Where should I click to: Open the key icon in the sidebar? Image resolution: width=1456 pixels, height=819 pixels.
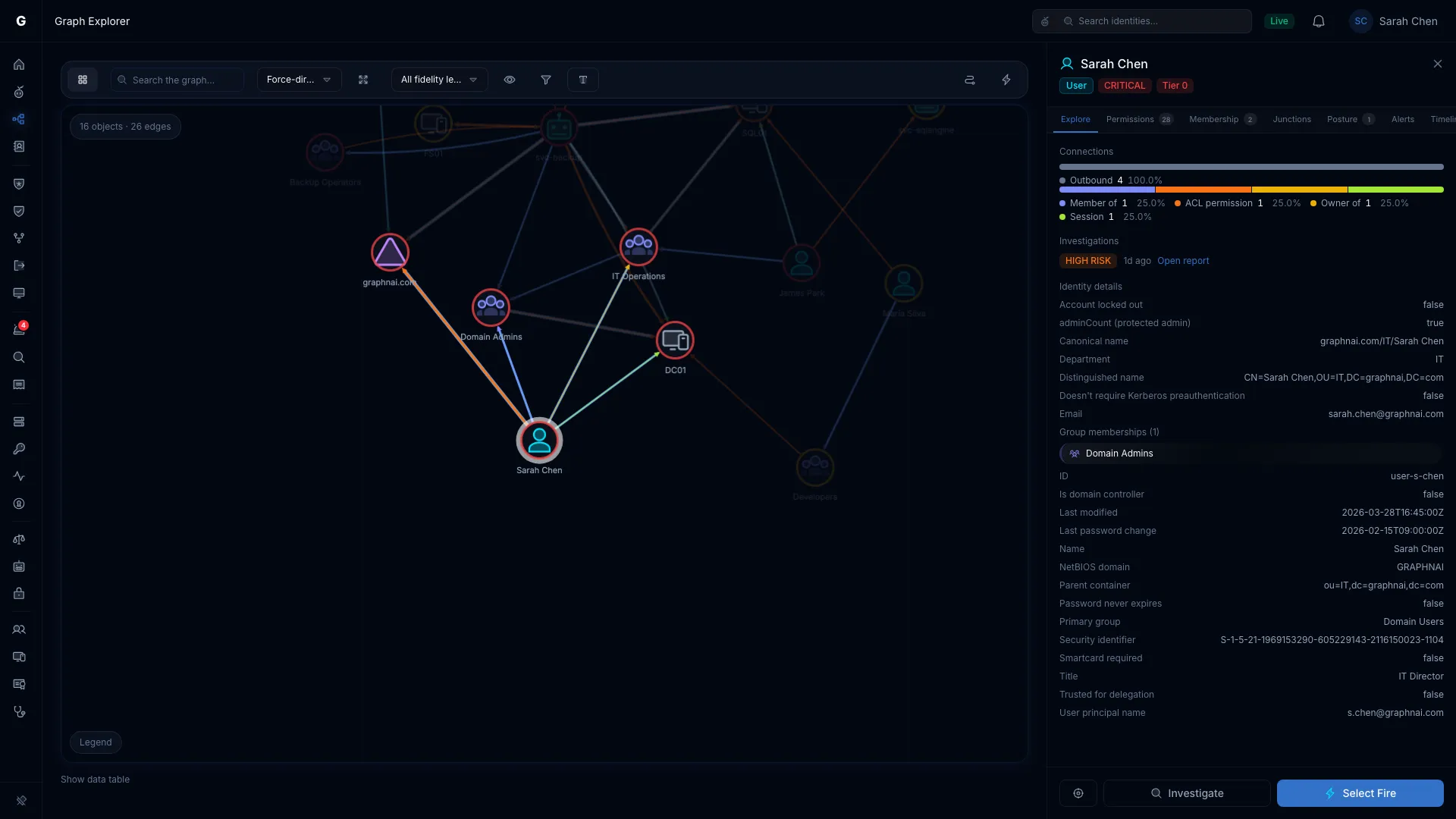click(19, 449)
